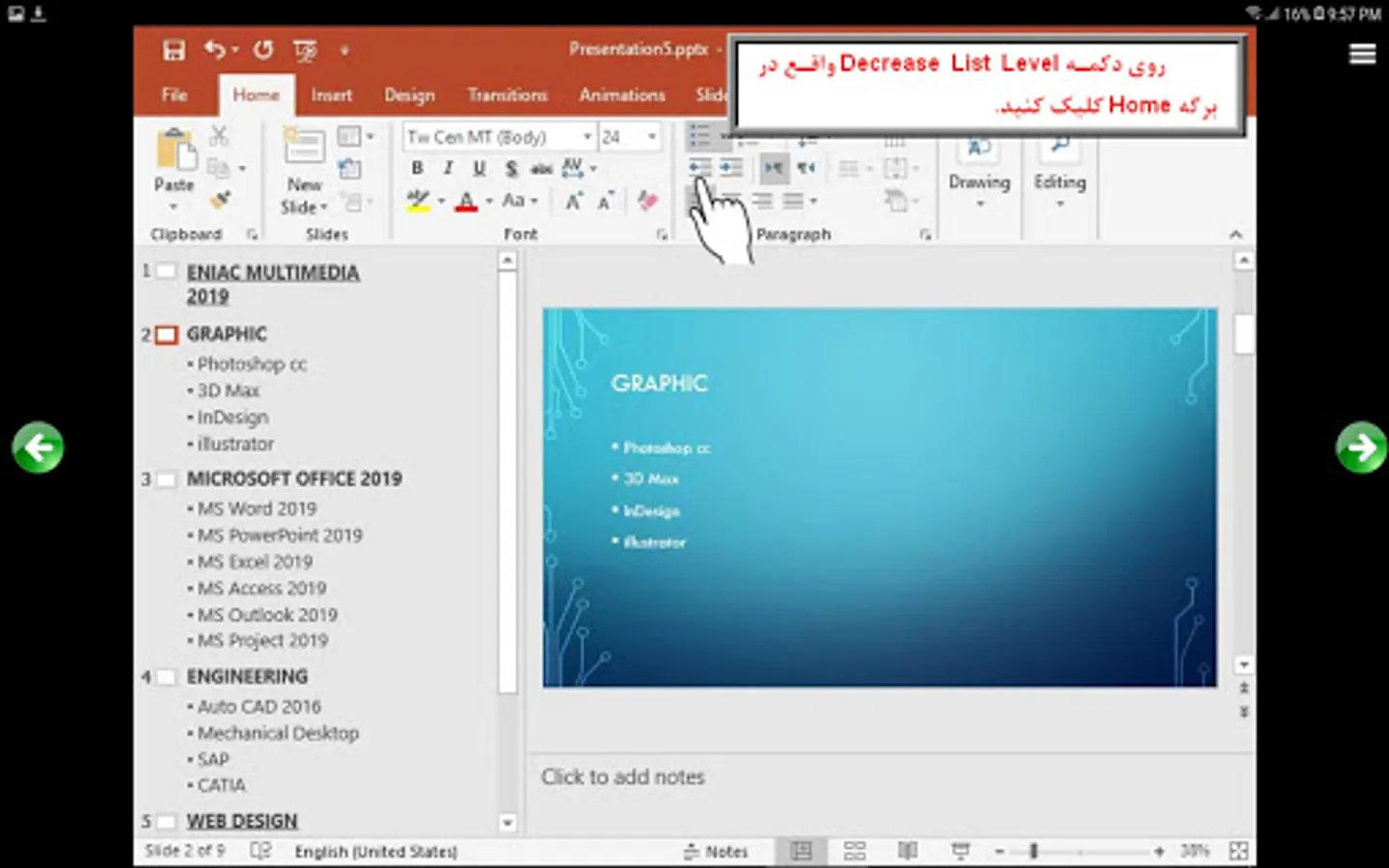Image resolution: width=1389 pixels, height=868 pixels.
Task: Switch to the Transitions tab
Action: point(507,95)
